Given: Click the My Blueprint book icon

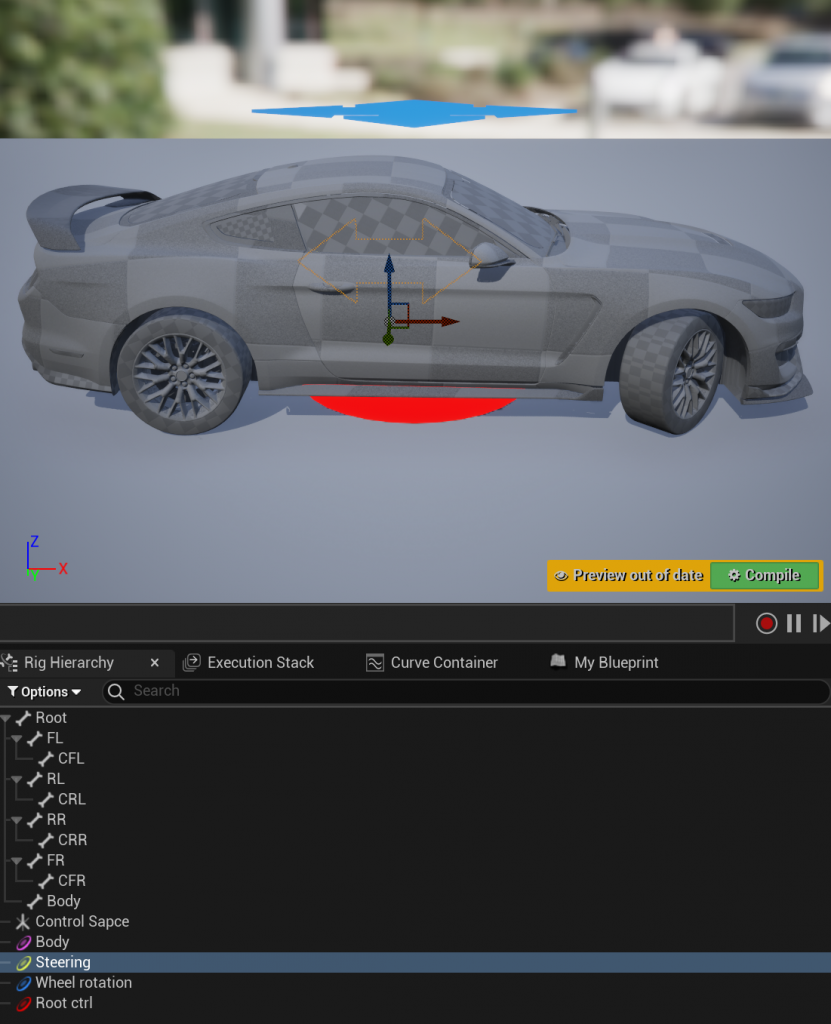Looking at the screenshot, I should [x=558, y=662].
